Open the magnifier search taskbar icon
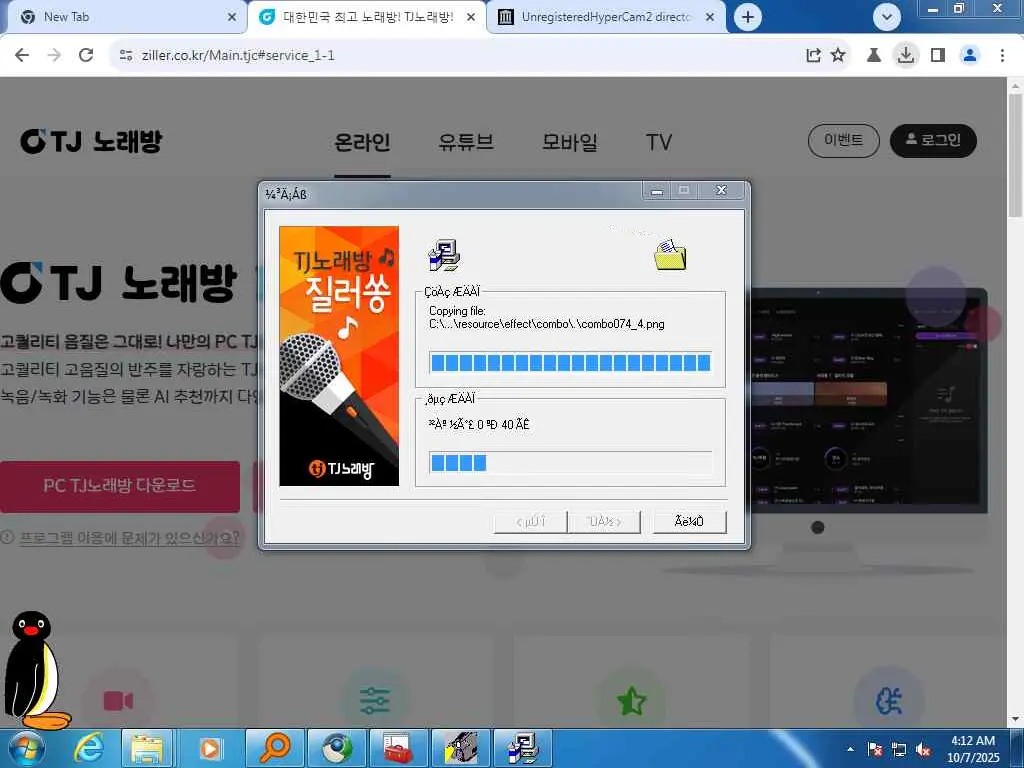The image size is (1024, 768). pos(274,748)
